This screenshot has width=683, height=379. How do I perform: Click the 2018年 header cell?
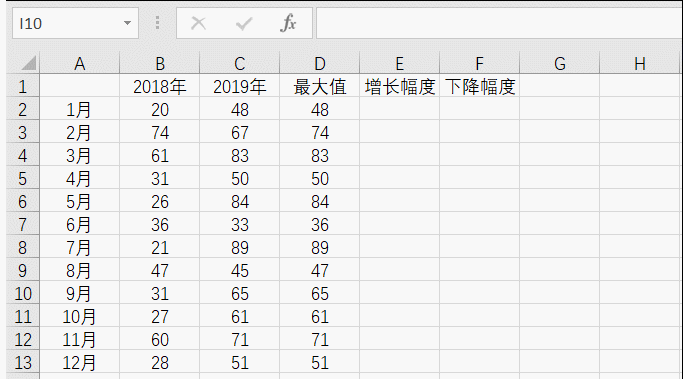point(160,86)
